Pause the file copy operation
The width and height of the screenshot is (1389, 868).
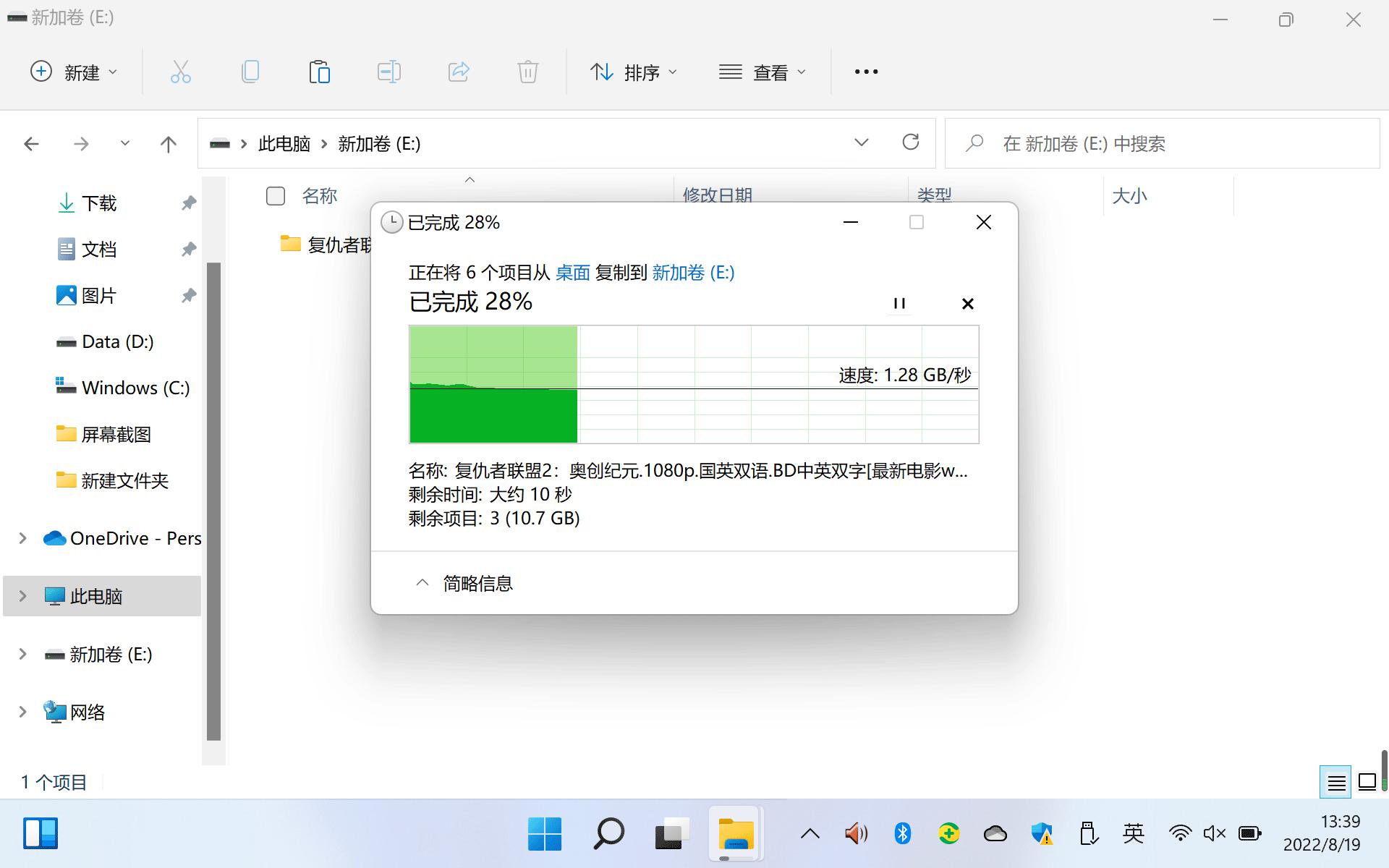tap(899, 303)
